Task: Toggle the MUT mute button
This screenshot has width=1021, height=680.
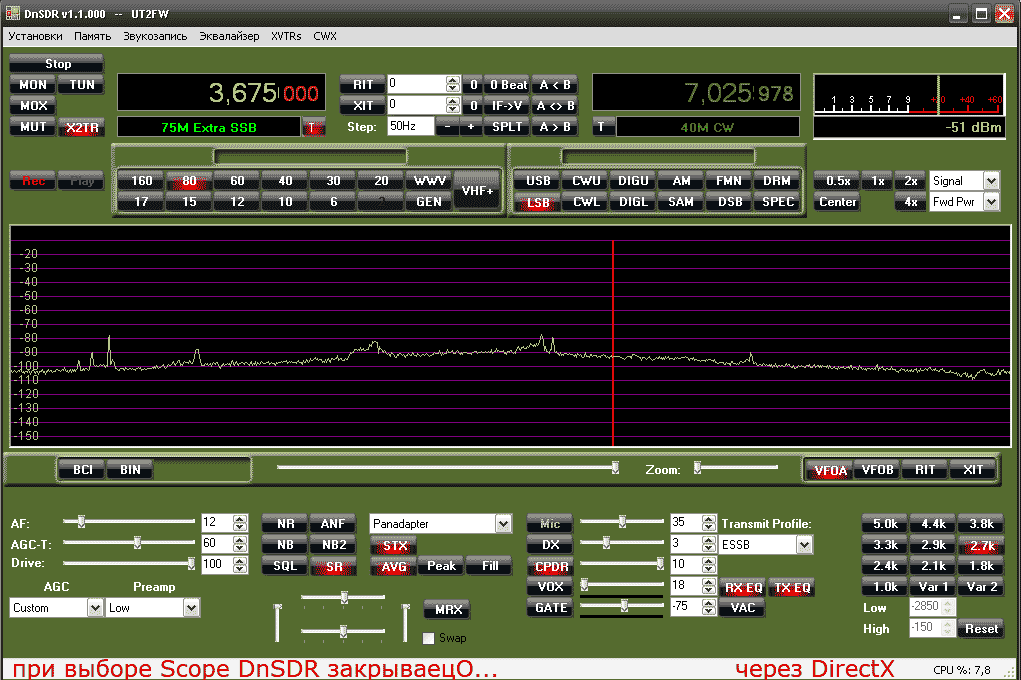Action: [33, 127]
